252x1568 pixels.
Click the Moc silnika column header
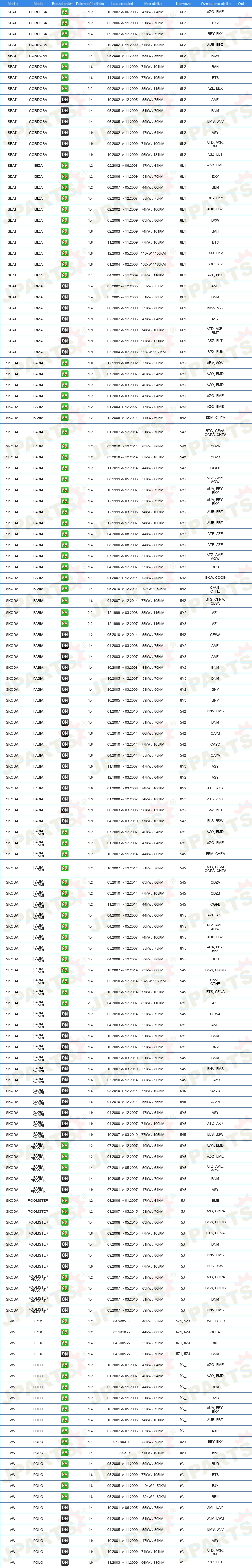(153, 3)
